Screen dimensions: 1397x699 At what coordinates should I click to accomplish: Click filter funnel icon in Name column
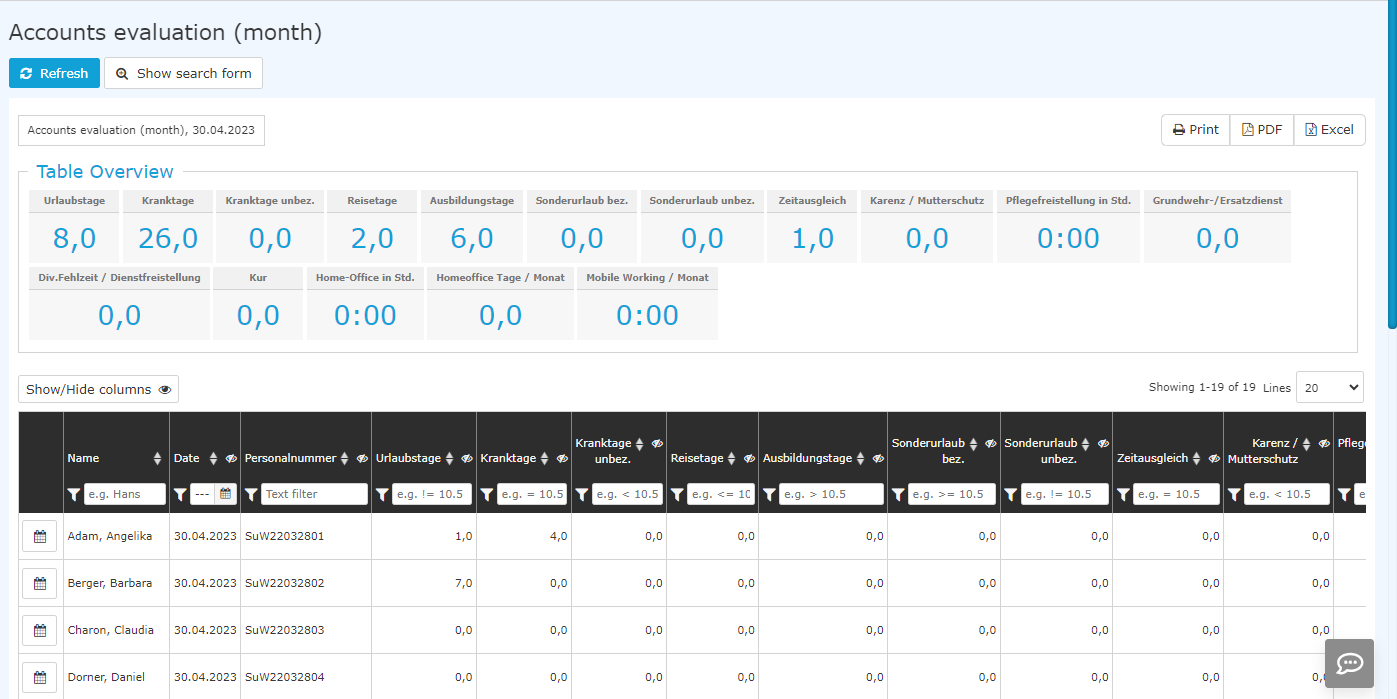tap(74, 494)
